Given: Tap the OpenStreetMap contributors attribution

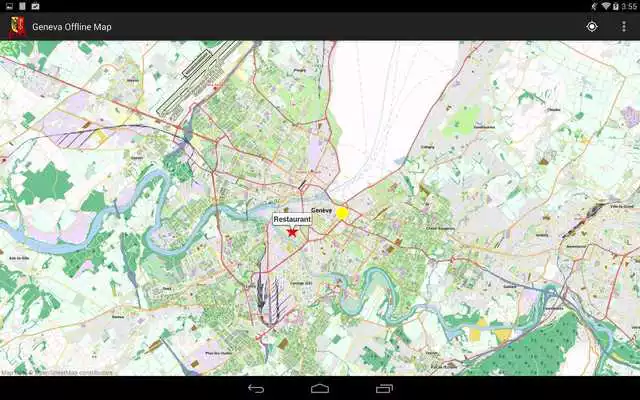Looking at the screenshot, I should coord(57,372).
